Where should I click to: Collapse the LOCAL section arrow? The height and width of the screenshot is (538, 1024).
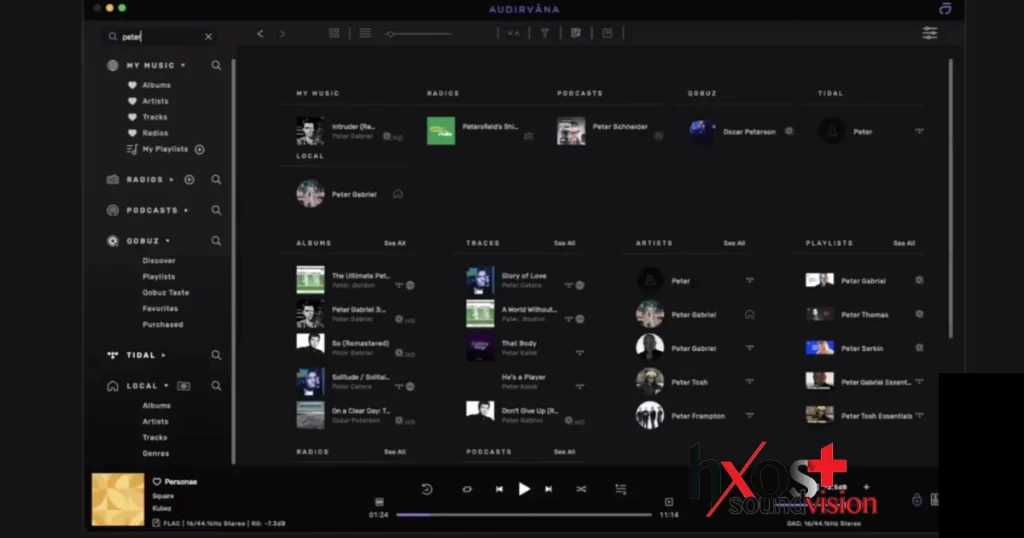[x=167, y=386]
